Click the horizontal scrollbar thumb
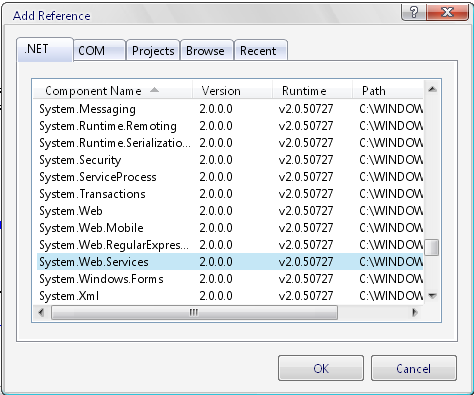The image size is (474, 395). point(194,313)
